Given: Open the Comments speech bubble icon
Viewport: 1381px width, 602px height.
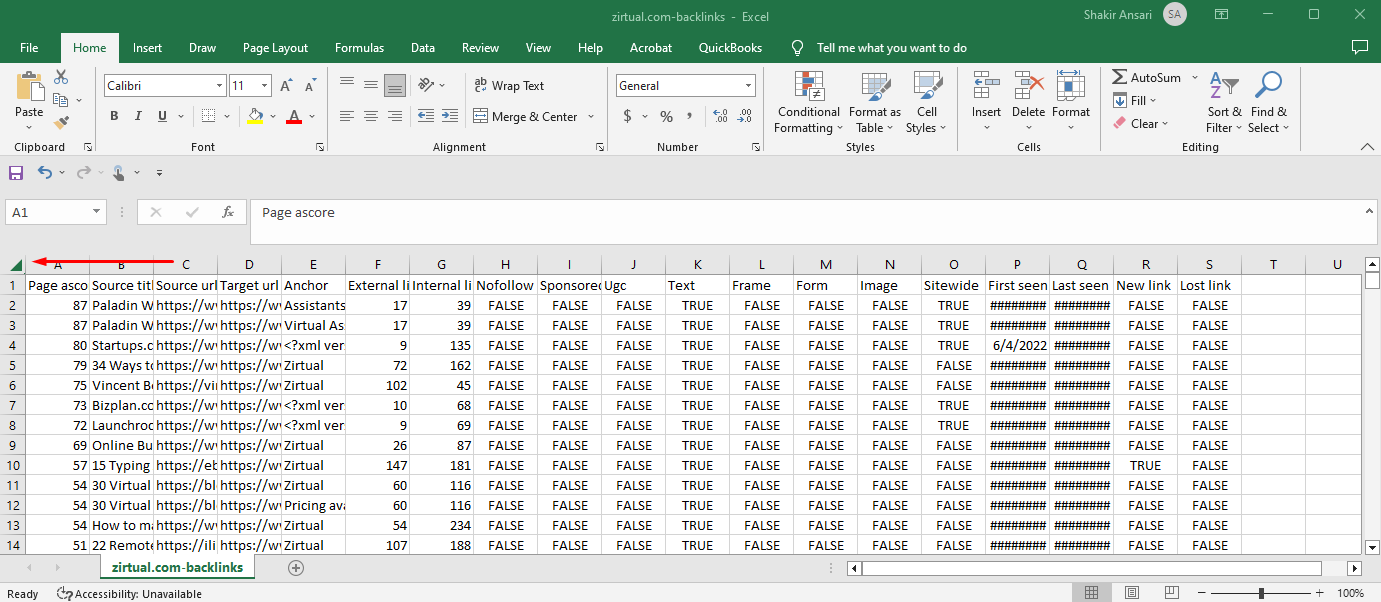Looking at the screenshot, I should [1359, 47].
